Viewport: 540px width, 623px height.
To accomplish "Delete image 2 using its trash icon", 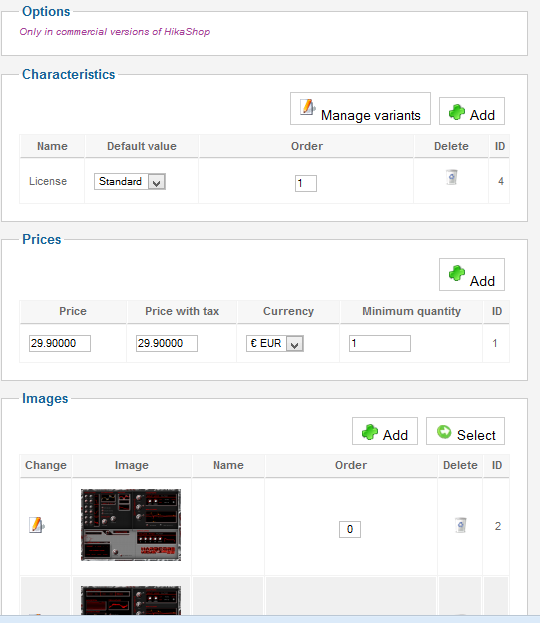I will (x=461, y=525).
